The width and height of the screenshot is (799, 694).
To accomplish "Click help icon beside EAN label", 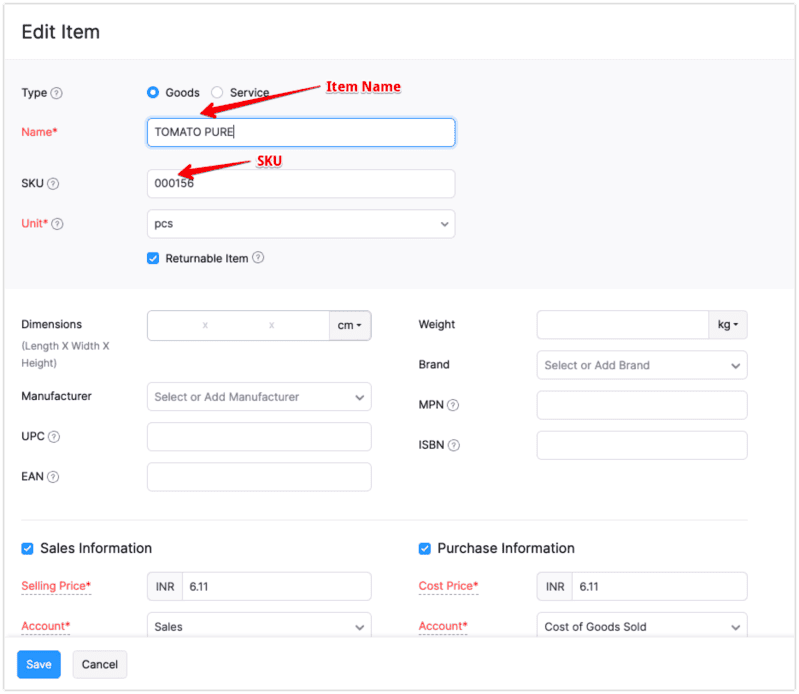I will tap(54, 477).
